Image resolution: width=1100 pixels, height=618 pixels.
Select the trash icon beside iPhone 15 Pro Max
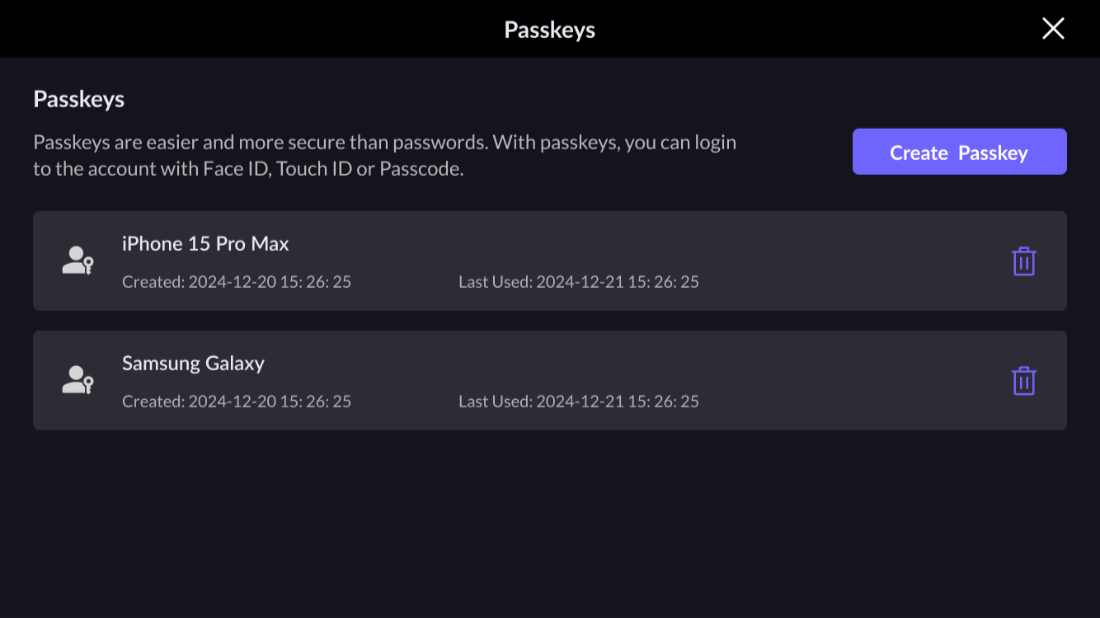(1023, 261)
